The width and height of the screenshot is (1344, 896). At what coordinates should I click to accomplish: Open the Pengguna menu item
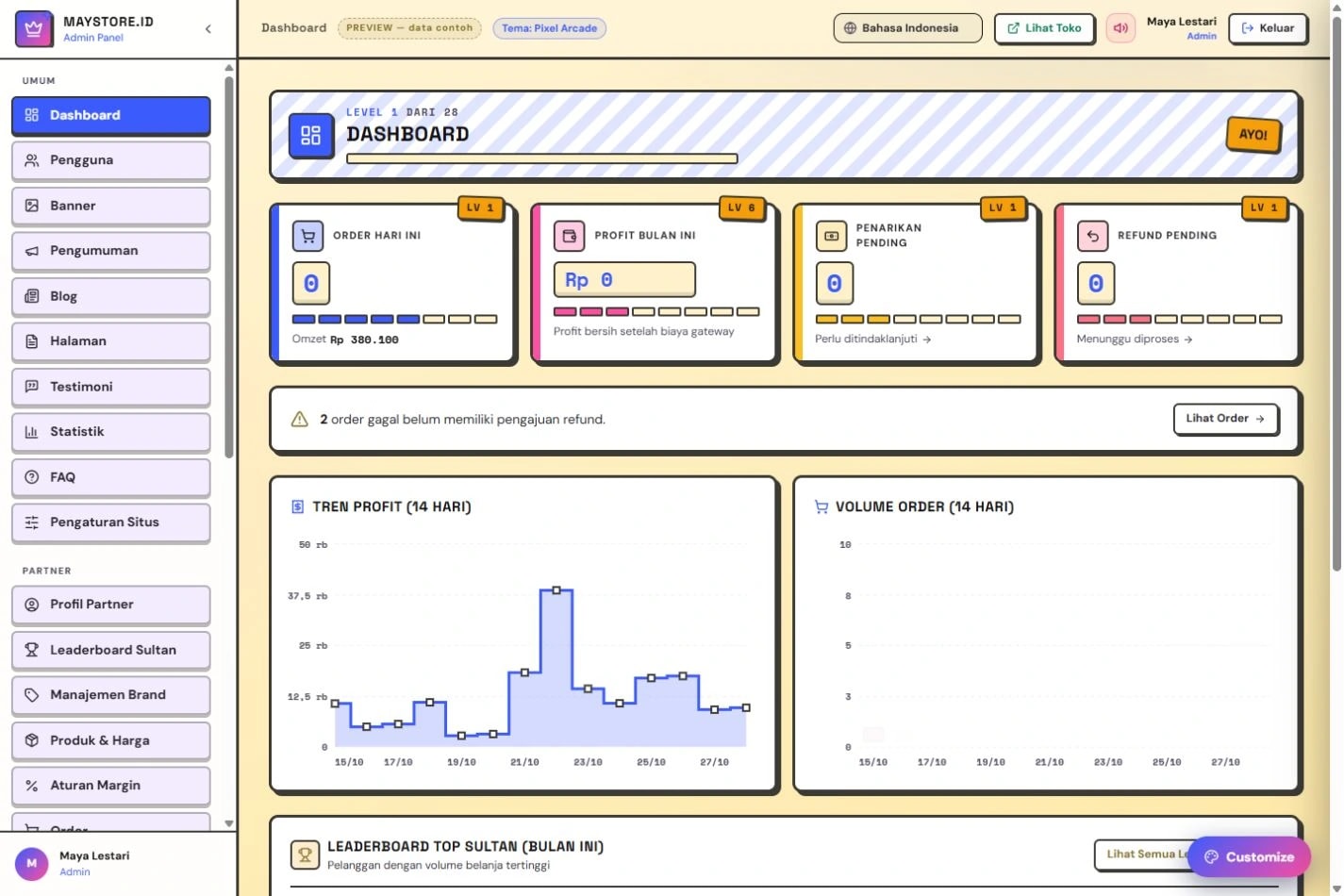tap(111, 160)
